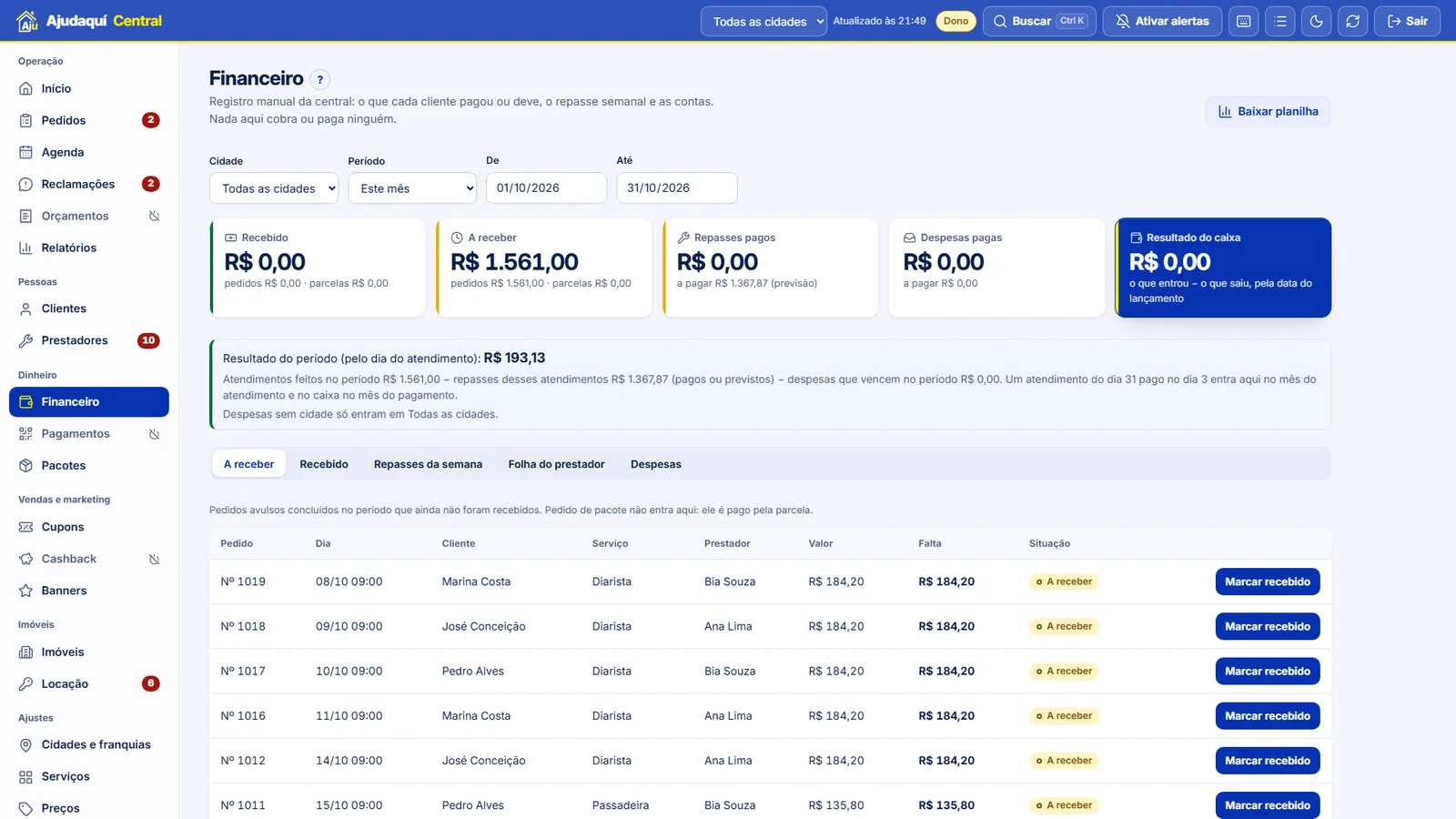Open Pagamentos in the sidebar
The image size is (1456, 819).
[x=89, y=434]
